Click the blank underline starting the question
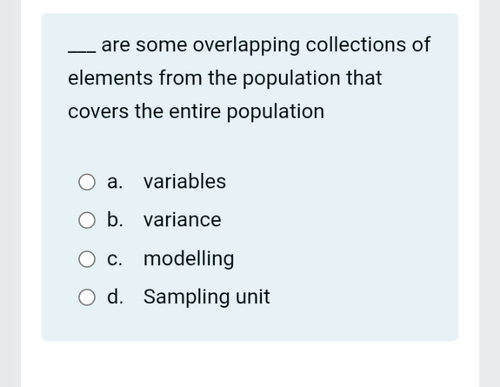The width and height of the screenshot is (500, 387). [82, 52]
